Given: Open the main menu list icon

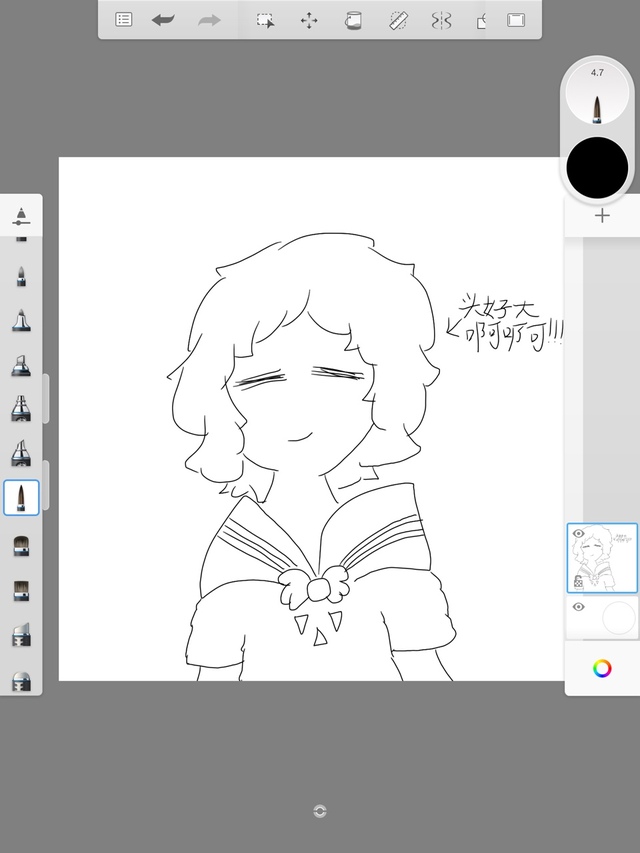Looking at the screenshot, I should [124, 20].
